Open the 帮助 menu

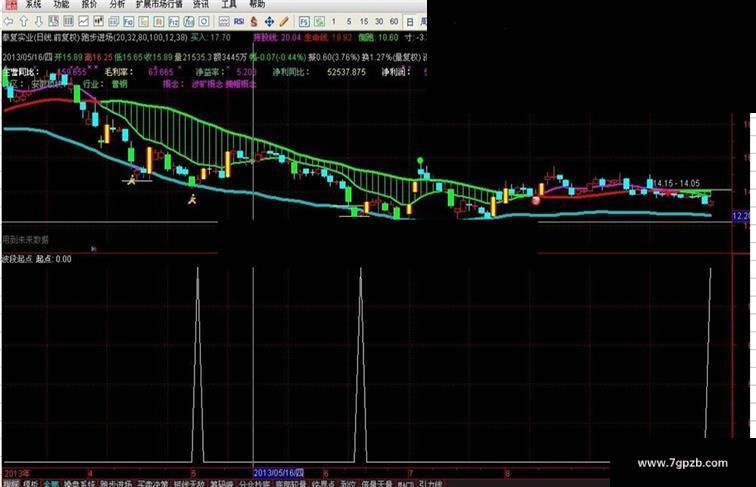pyautogui.click(x=257, y=4)
